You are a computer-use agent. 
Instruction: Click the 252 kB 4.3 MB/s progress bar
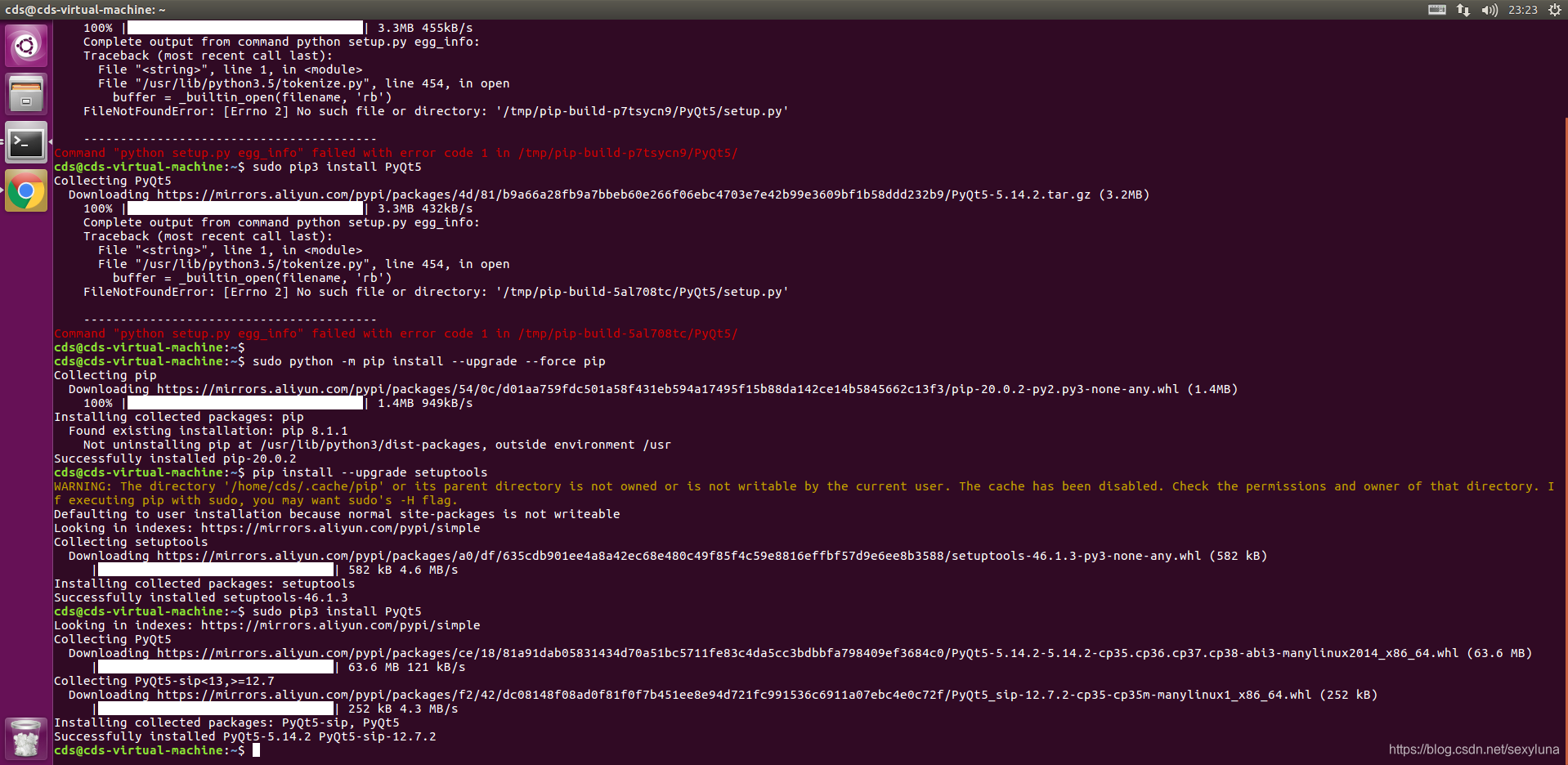coord(216,709)
